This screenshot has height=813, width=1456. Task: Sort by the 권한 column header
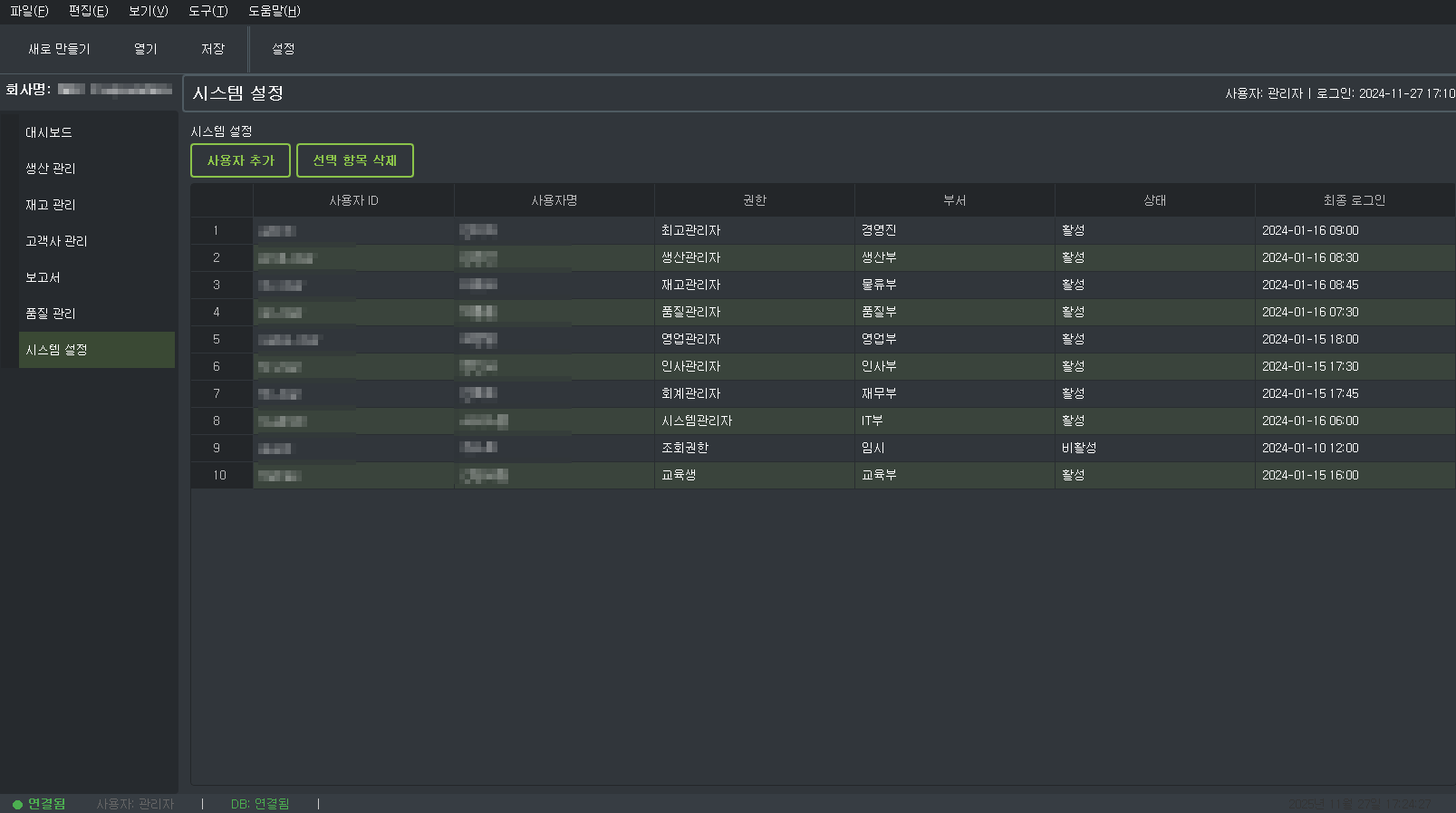click(x=754, y=200)
